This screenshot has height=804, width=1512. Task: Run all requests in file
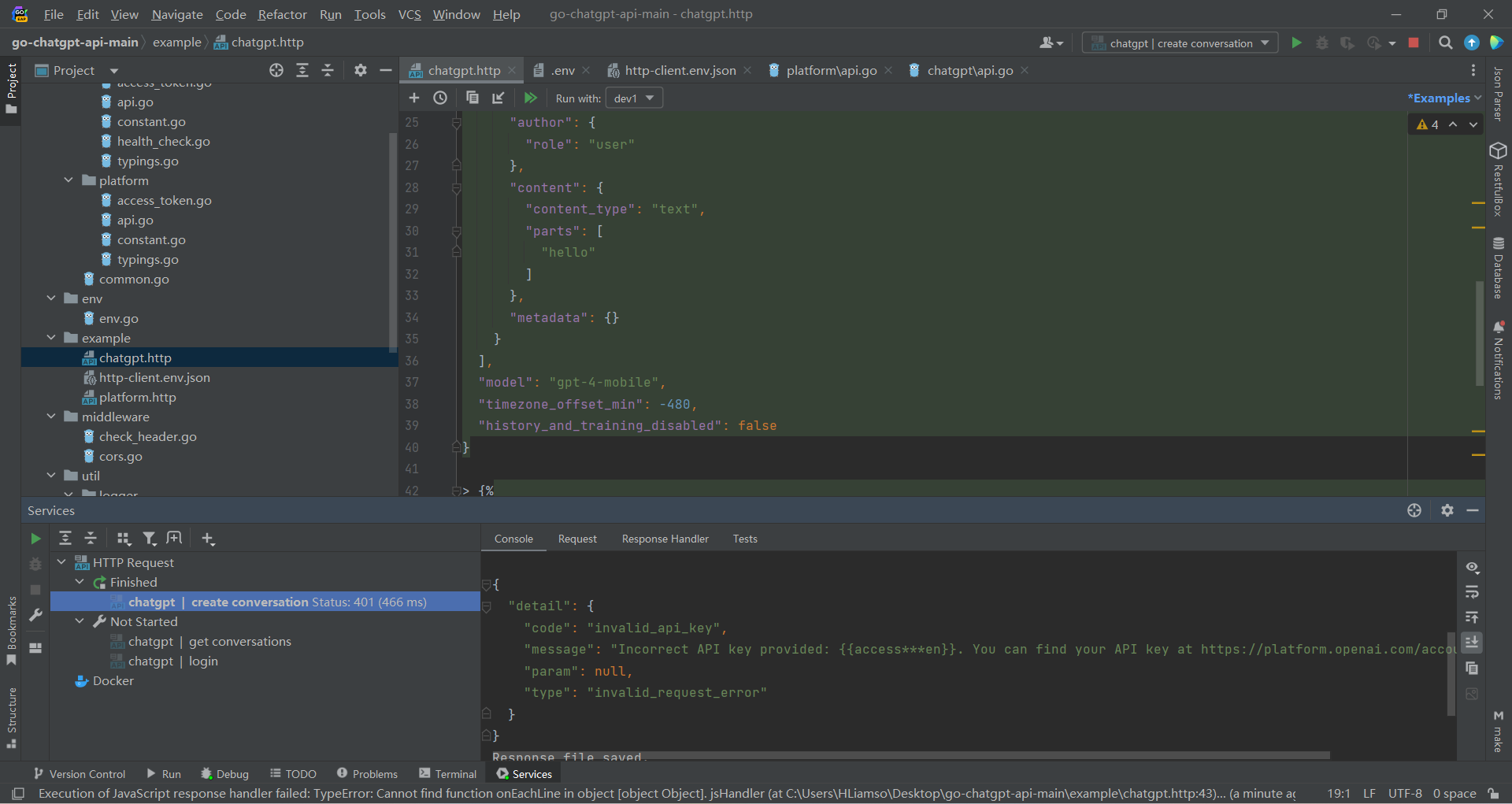[530, 98]
